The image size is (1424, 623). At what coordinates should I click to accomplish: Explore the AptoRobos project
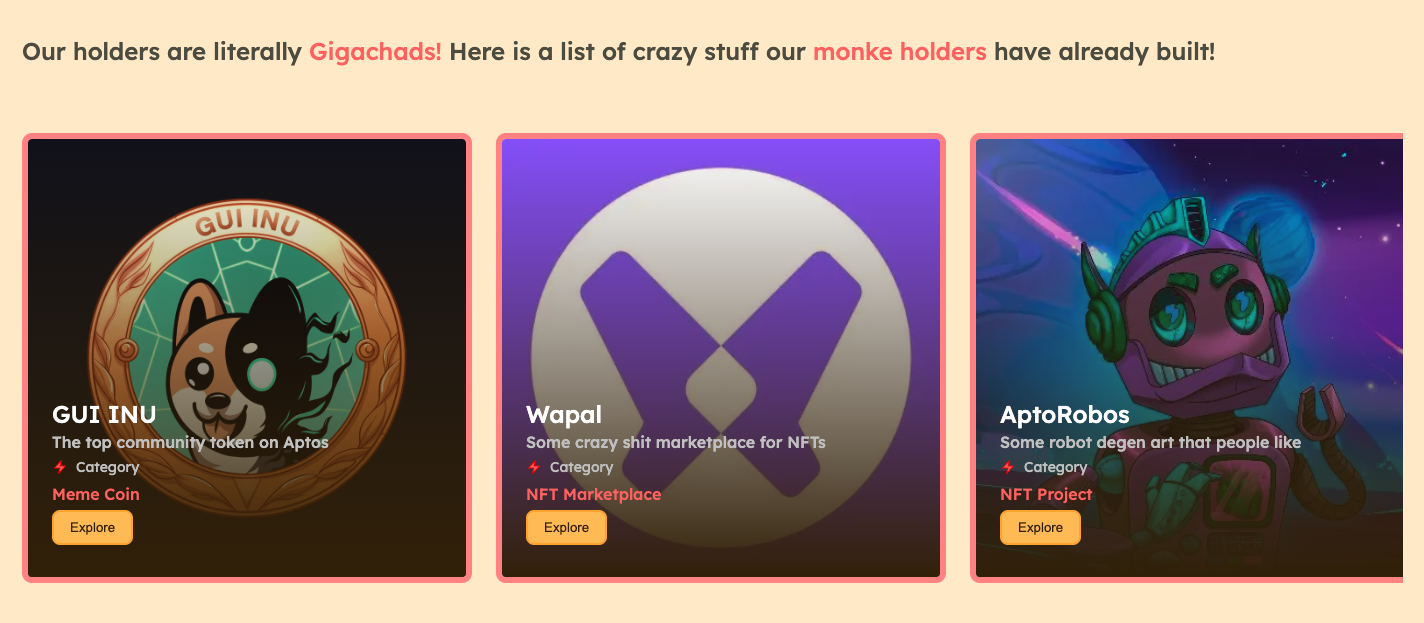pyautogui.click(x=1040, y=527)
